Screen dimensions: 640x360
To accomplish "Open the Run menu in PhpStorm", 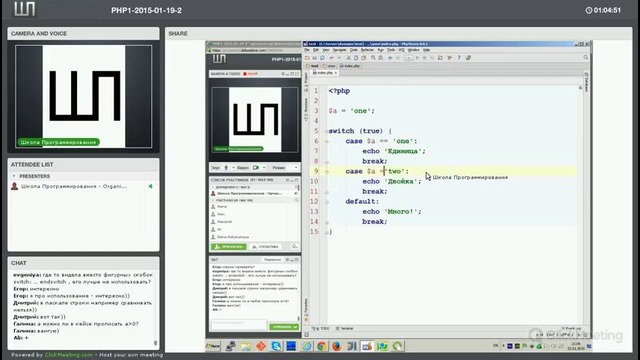I will click(x=380, y=50).
